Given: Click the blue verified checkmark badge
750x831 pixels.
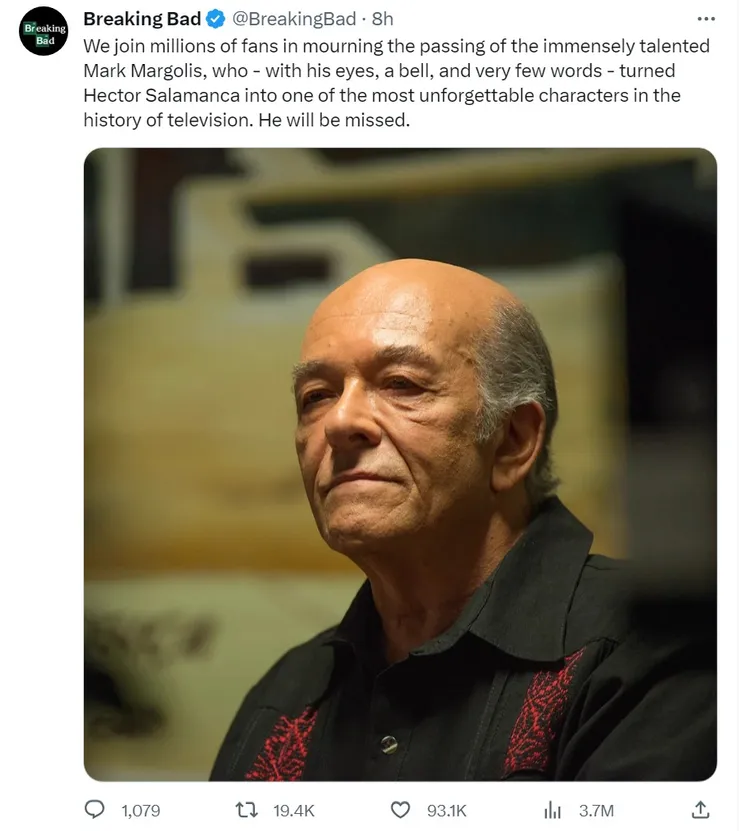Looking at the screenshot, I should pos(216,19).
